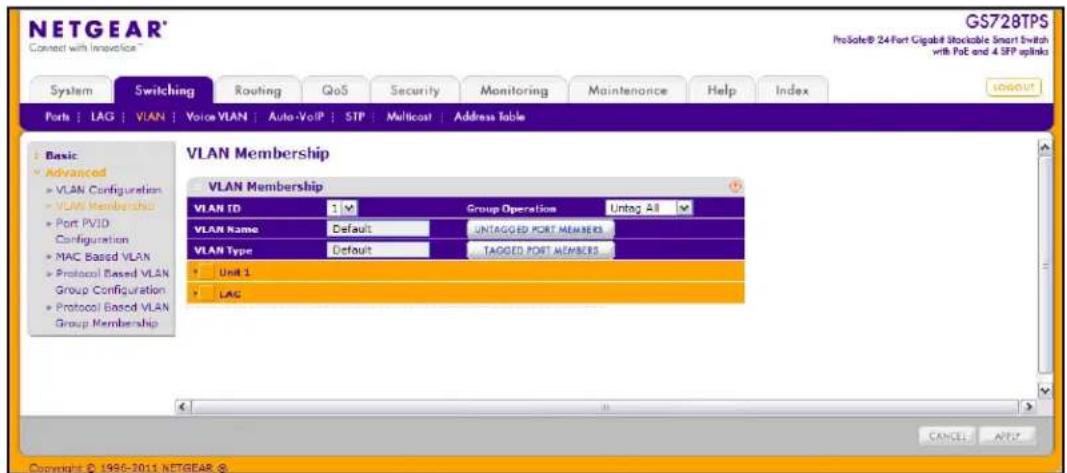Image resolution: width=1067 pixels, height=473 pixels.
Task: Switch to the QoS tab
Action: tap(335, 90)
